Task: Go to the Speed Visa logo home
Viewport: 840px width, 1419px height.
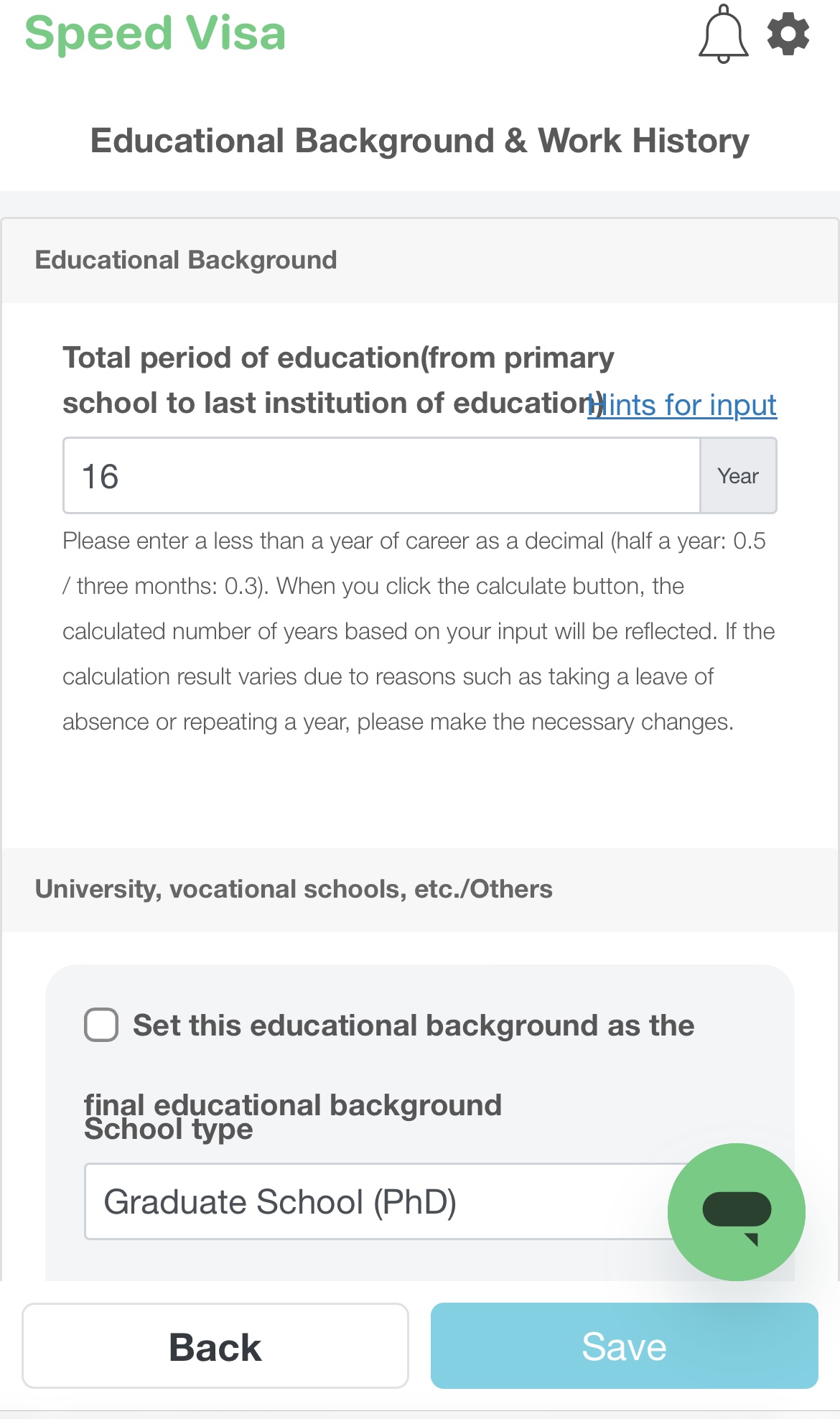Action: [155, 33]
